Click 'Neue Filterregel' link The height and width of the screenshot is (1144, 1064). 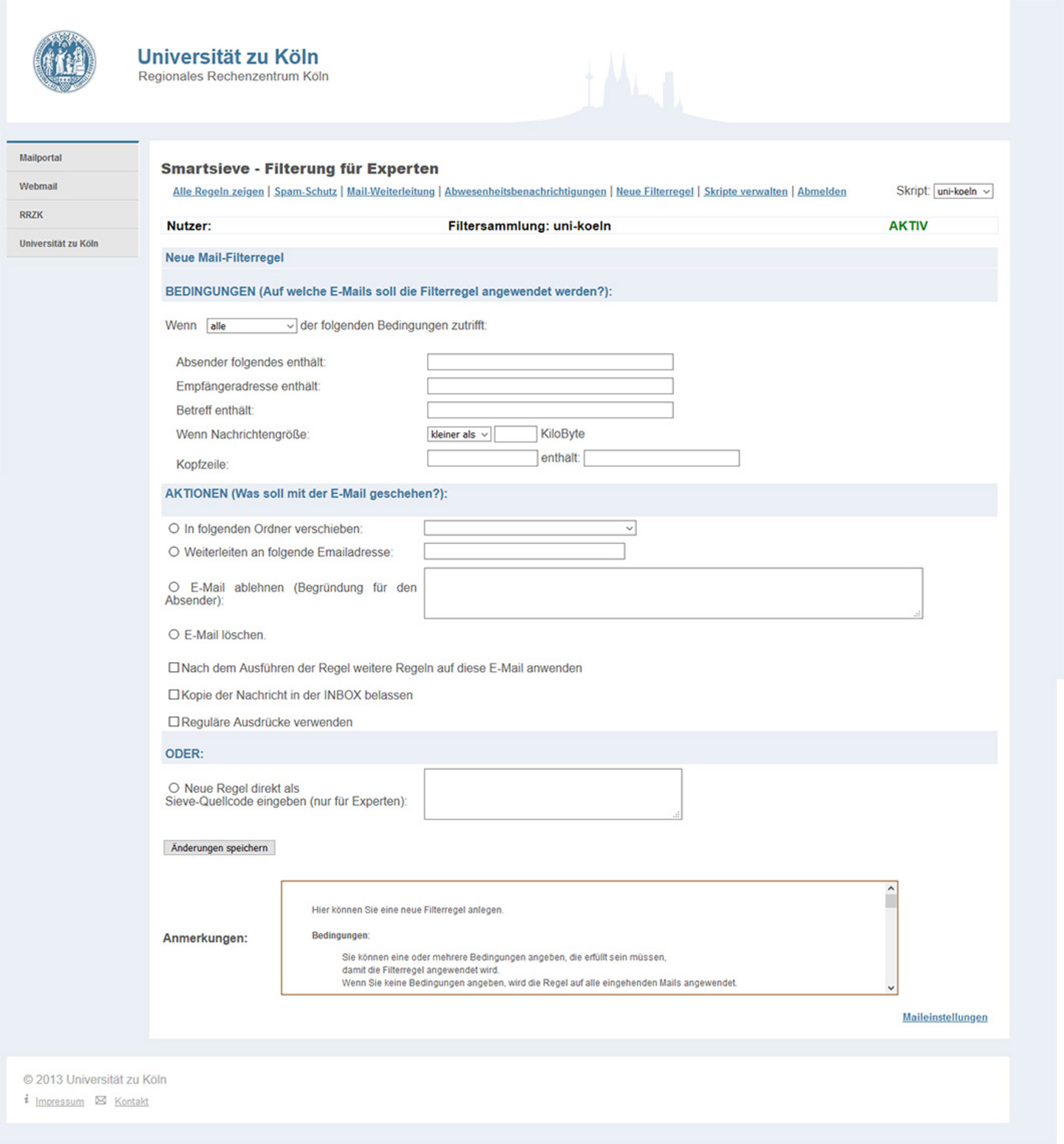click(655, 191)
